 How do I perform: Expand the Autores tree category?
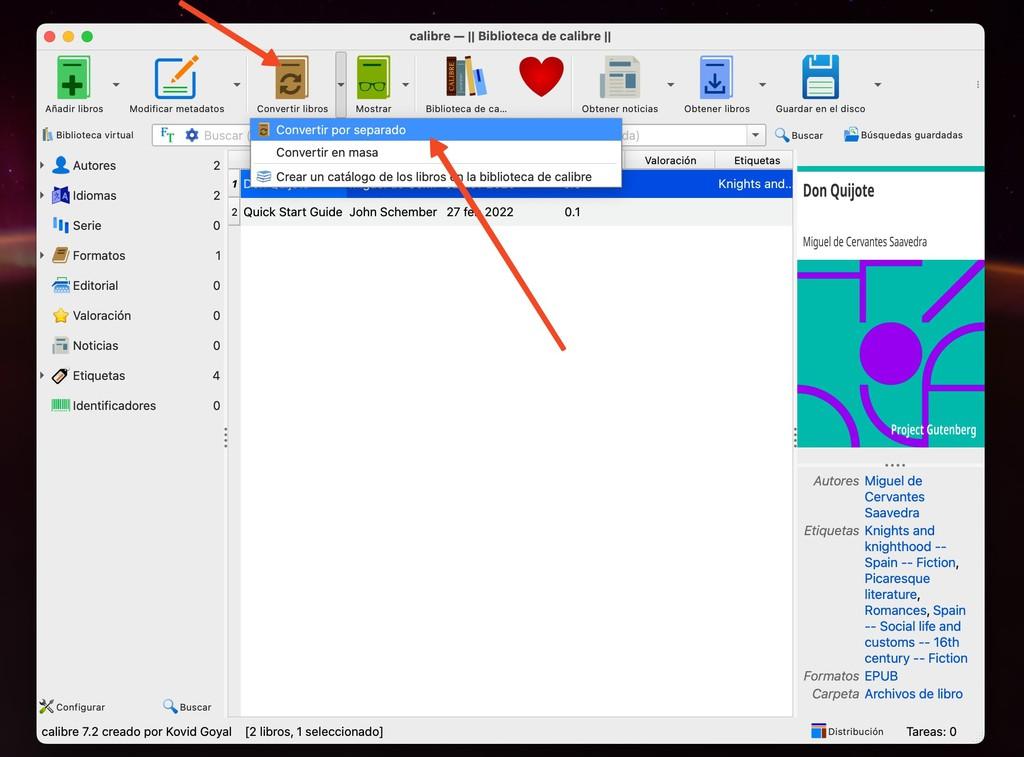[x=42, y=165]
